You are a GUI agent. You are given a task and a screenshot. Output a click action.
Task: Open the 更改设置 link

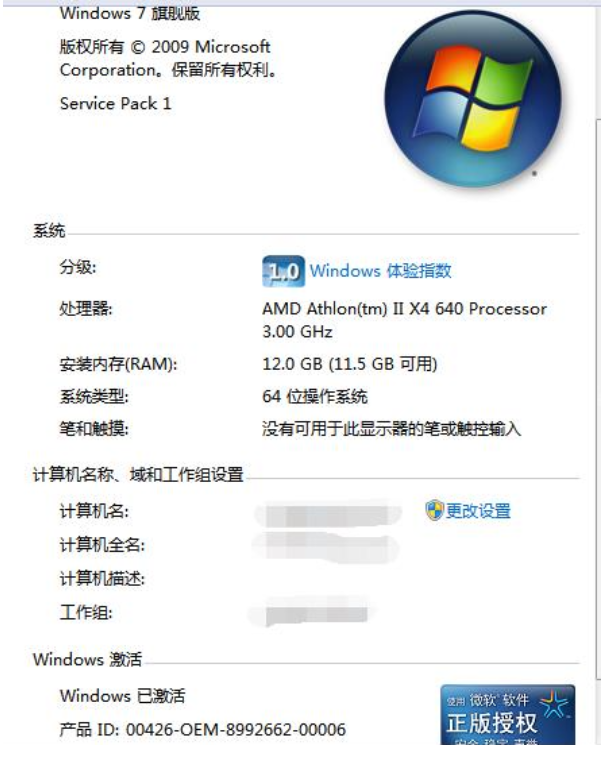click(477, 510)
